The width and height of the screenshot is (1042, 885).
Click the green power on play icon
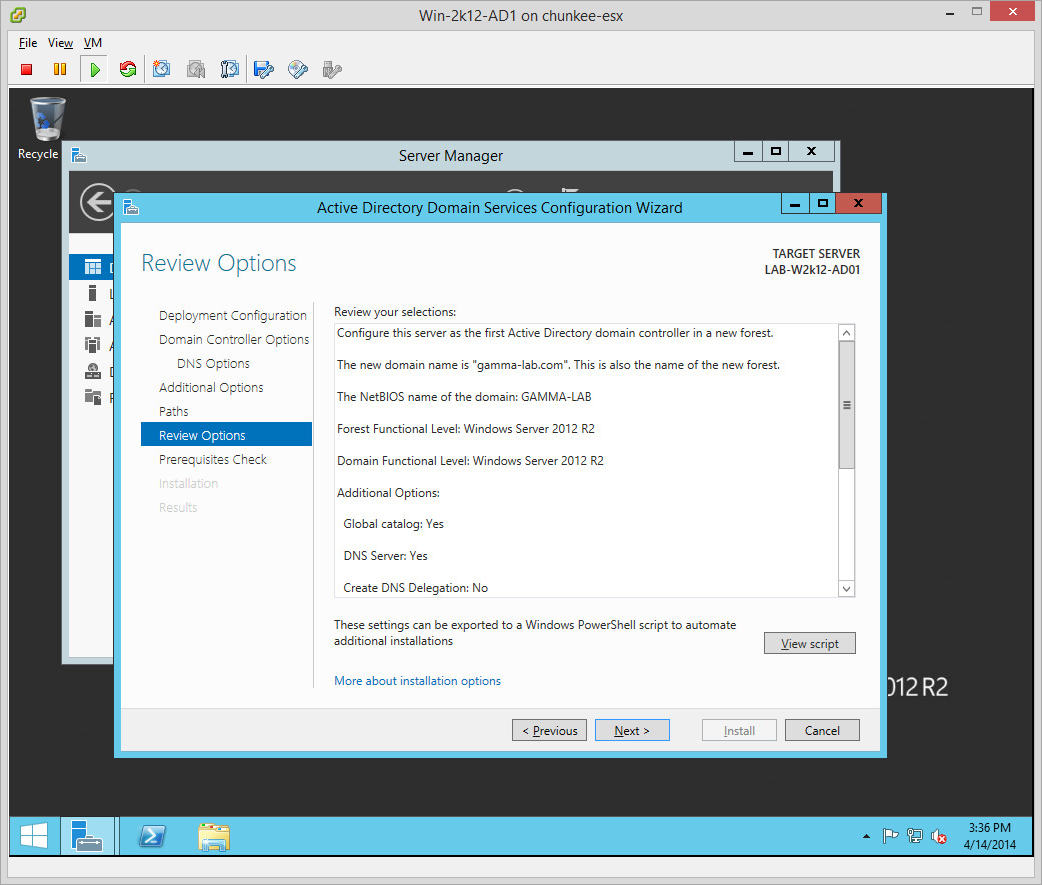pos(94,69)
